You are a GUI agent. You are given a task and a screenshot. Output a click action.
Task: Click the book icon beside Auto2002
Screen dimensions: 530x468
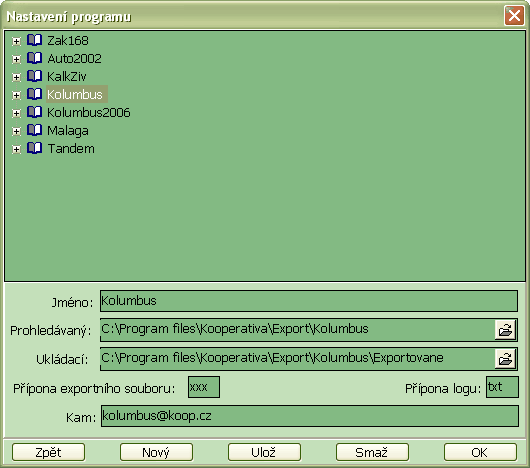pos(34,58)
